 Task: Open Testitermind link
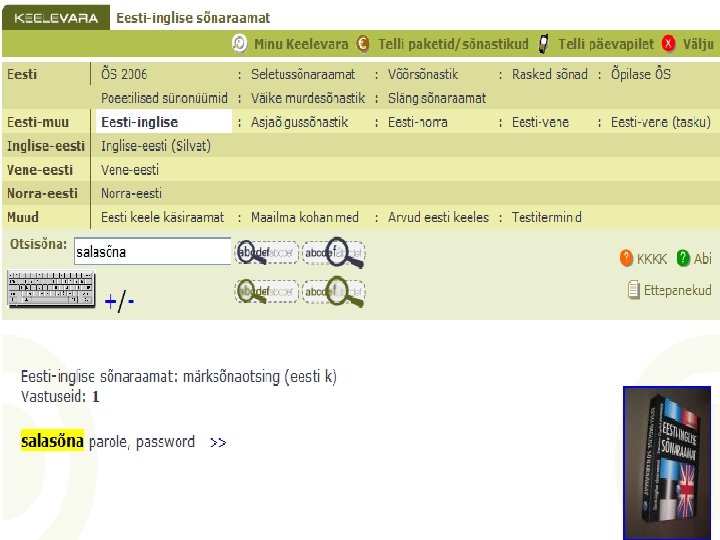tap(546, 217)
